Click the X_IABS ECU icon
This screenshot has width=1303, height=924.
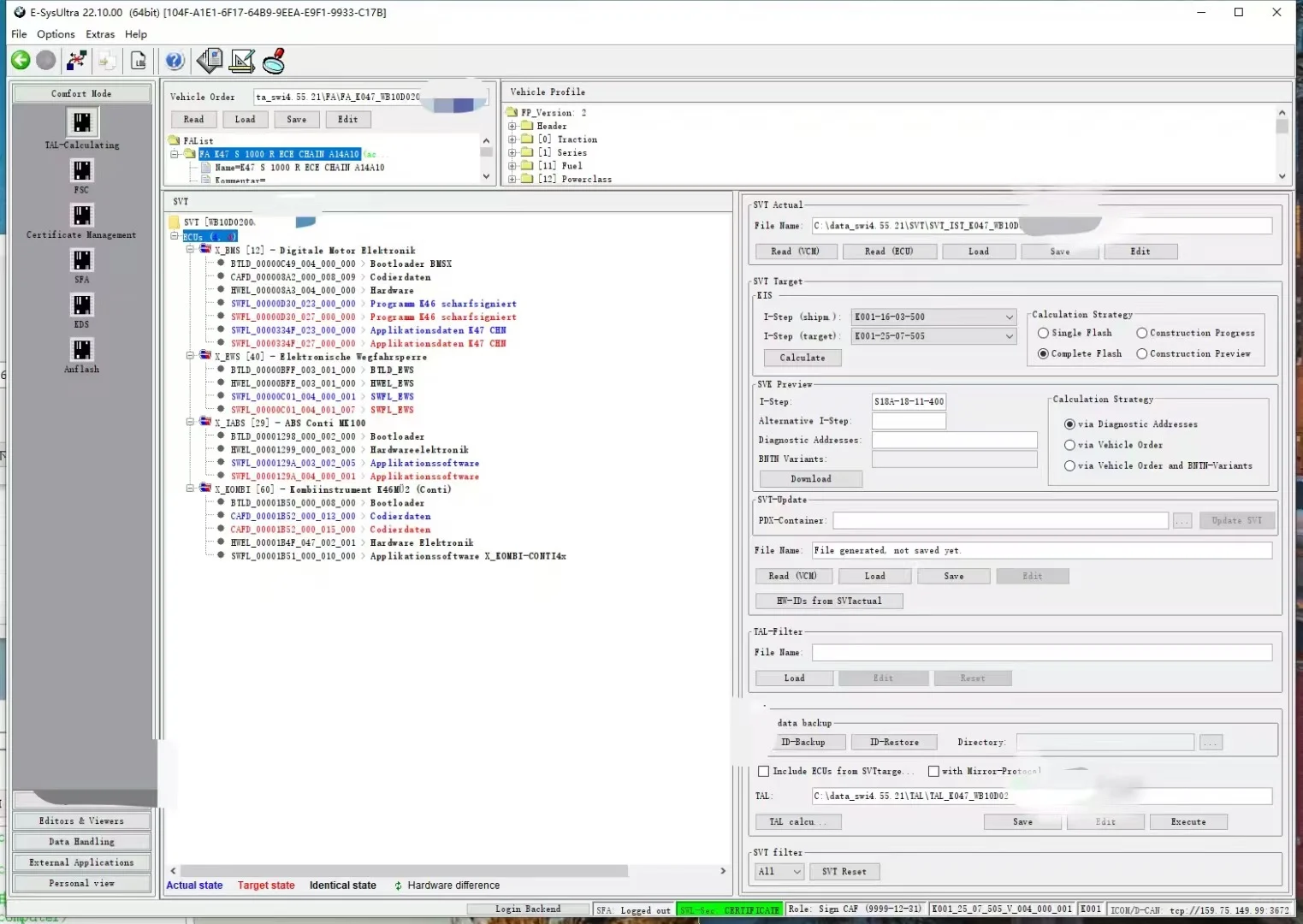(x=205, y=422)
